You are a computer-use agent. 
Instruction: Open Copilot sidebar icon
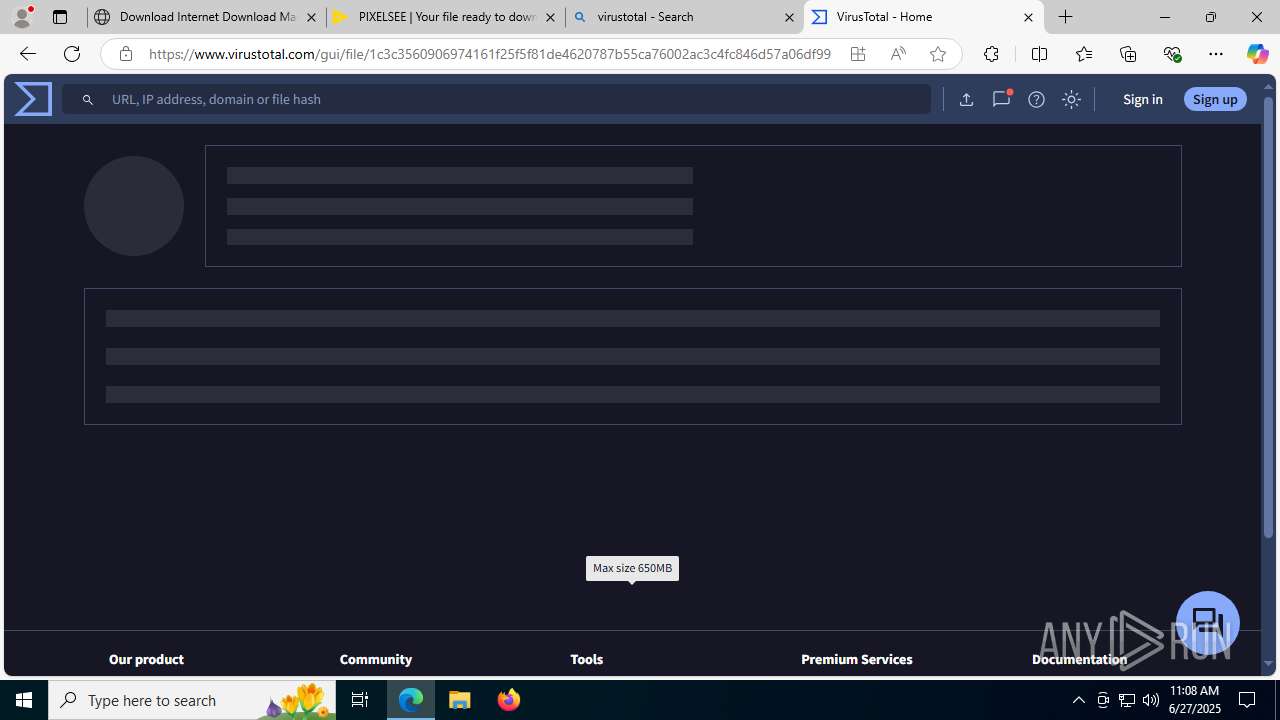1257,54
